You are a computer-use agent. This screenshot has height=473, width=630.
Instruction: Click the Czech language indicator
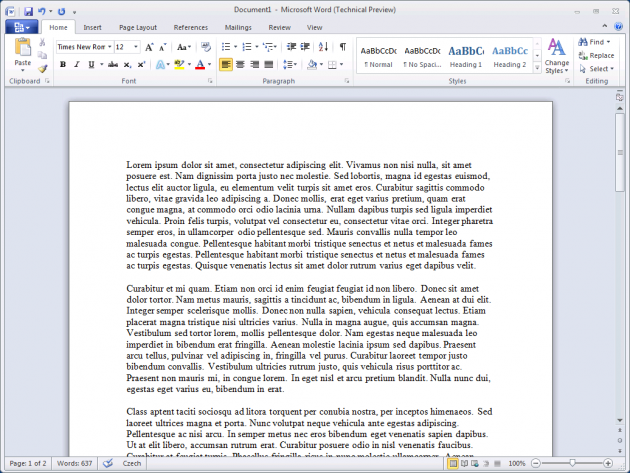[x=132, y=463]
